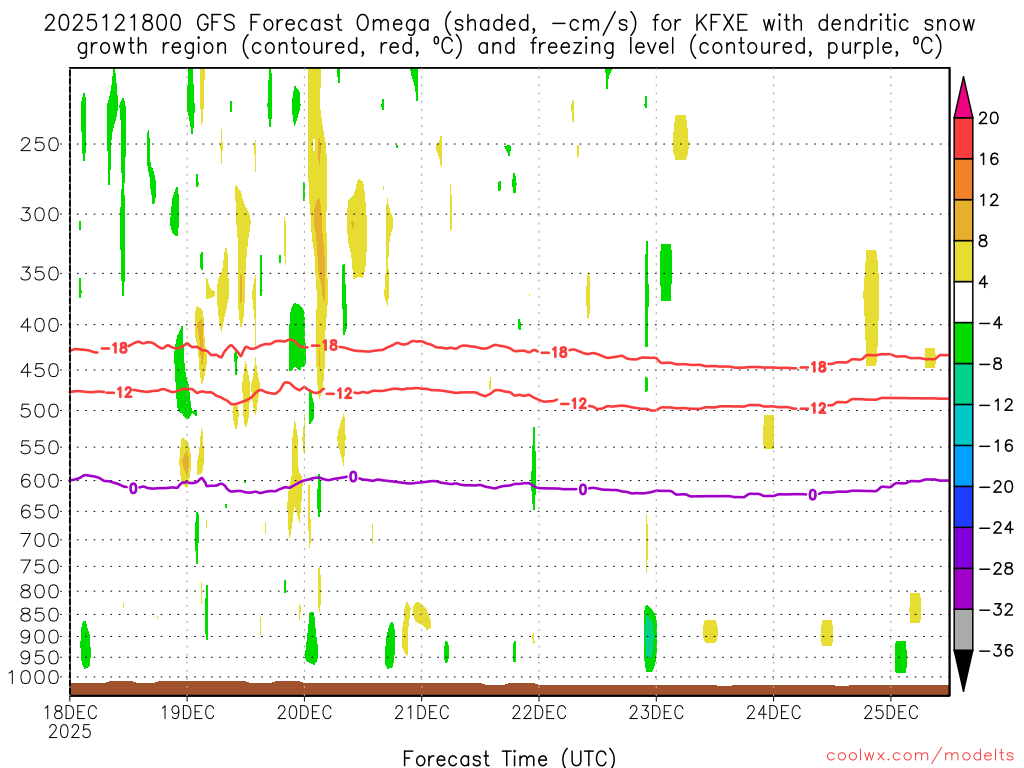Click the 950 pressure level label
Screen dimensions: 1024x768
tap(40, 658)
